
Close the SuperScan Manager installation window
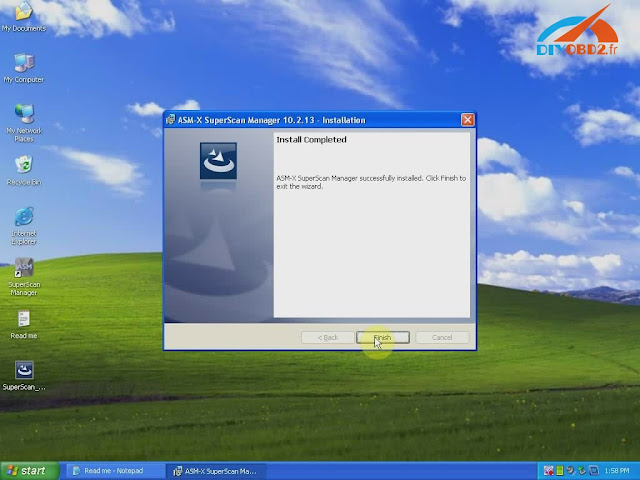(467, 120)
